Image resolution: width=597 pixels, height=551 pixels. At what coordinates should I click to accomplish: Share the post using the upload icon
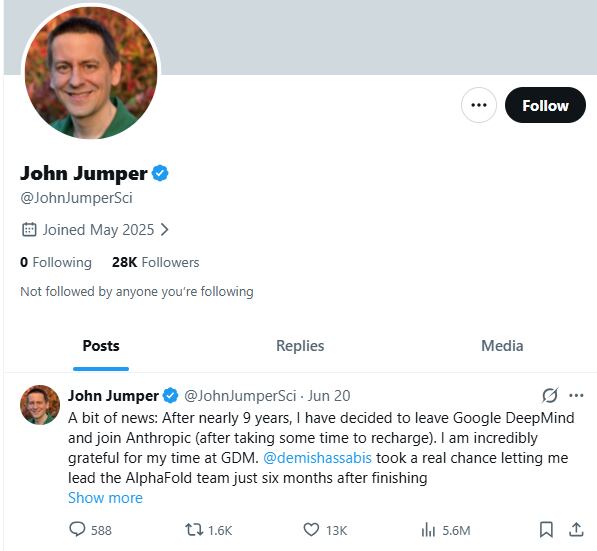(x=576, y=530)
